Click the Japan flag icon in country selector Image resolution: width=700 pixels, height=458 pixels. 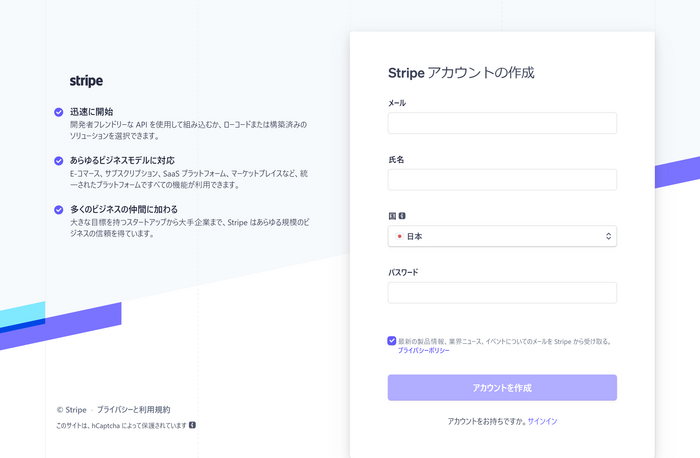[399, 236]
